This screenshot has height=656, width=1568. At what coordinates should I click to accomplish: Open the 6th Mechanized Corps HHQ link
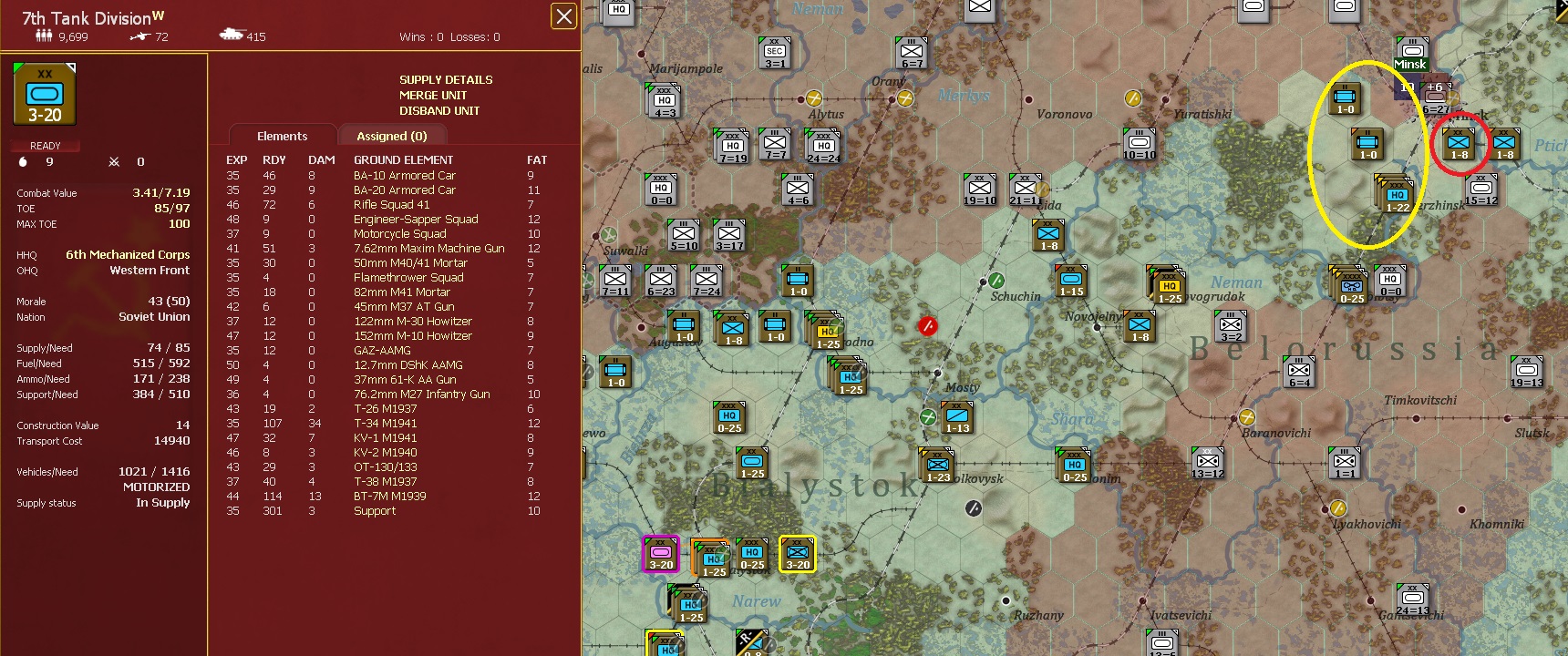coord(128,255)
